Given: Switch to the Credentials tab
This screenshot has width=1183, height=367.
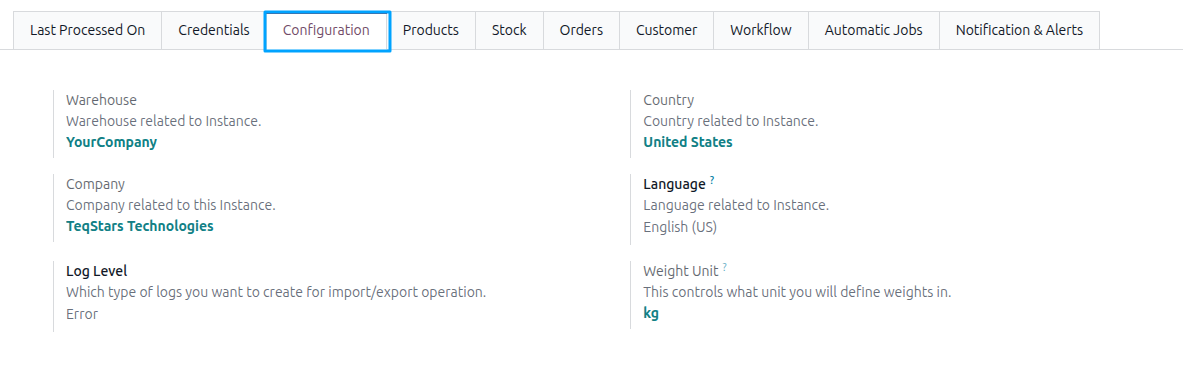Looking at the screenshot, I should [214, 31].
